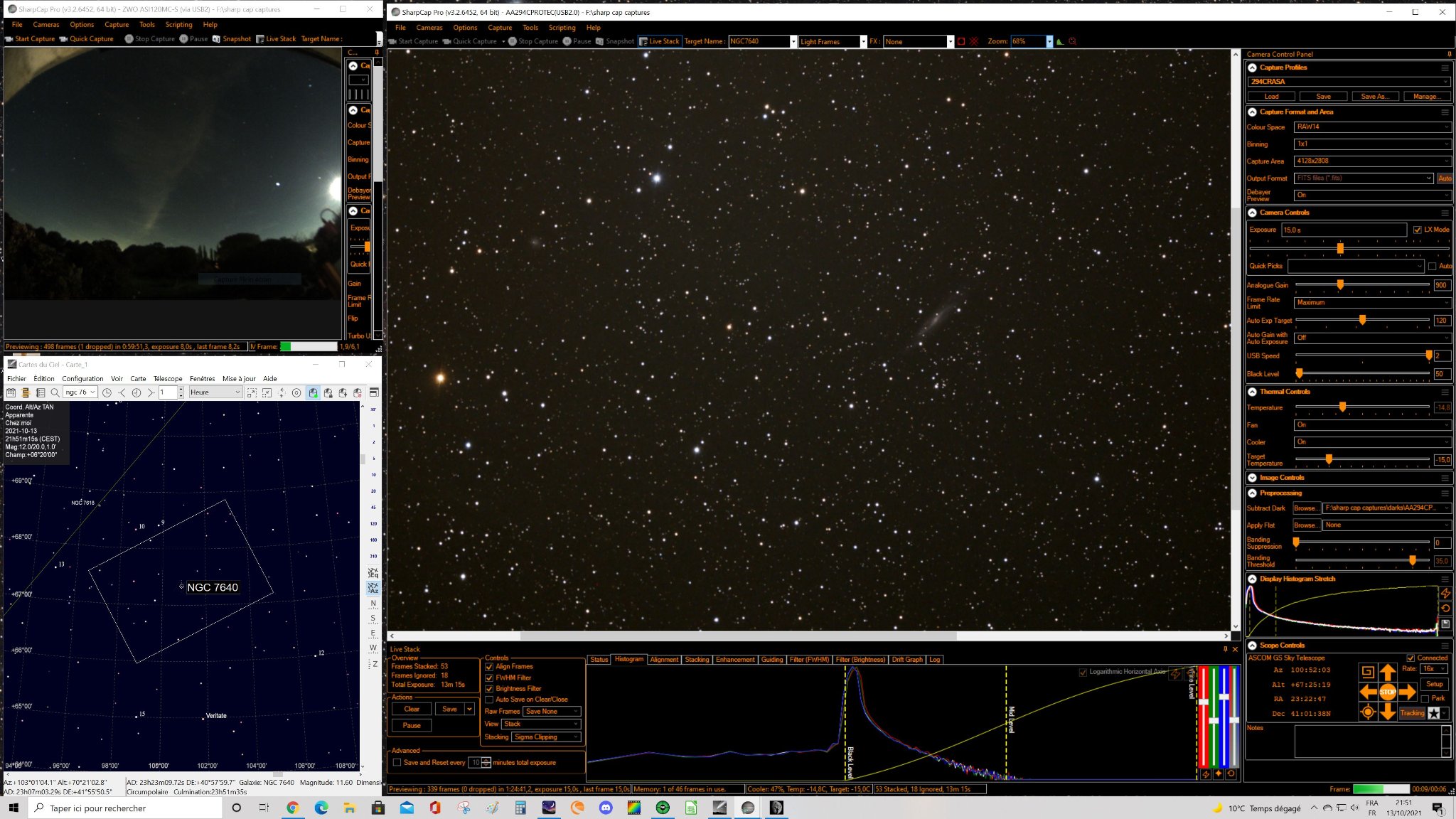Click the N direction icon on Cartes du Ciel sidebar
The height and width of the screenshot is (819, 1456).
[373, 604]
